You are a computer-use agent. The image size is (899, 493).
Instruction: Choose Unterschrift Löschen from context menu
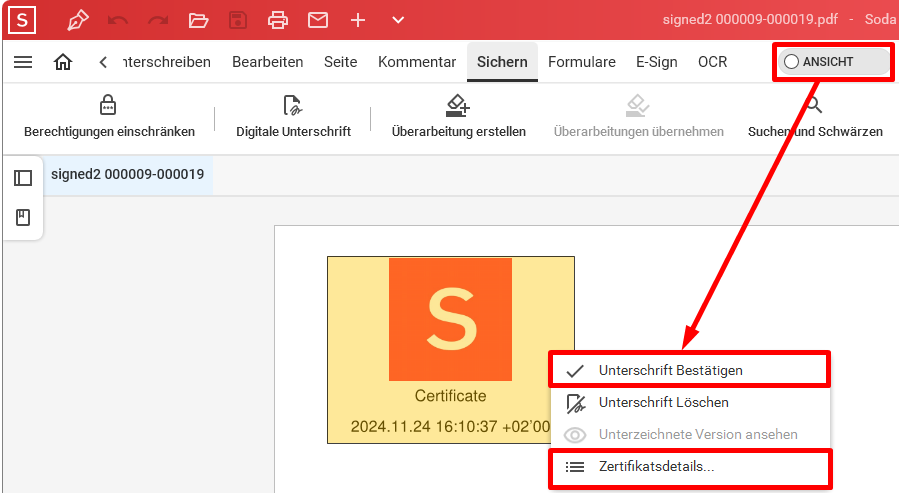690,402
